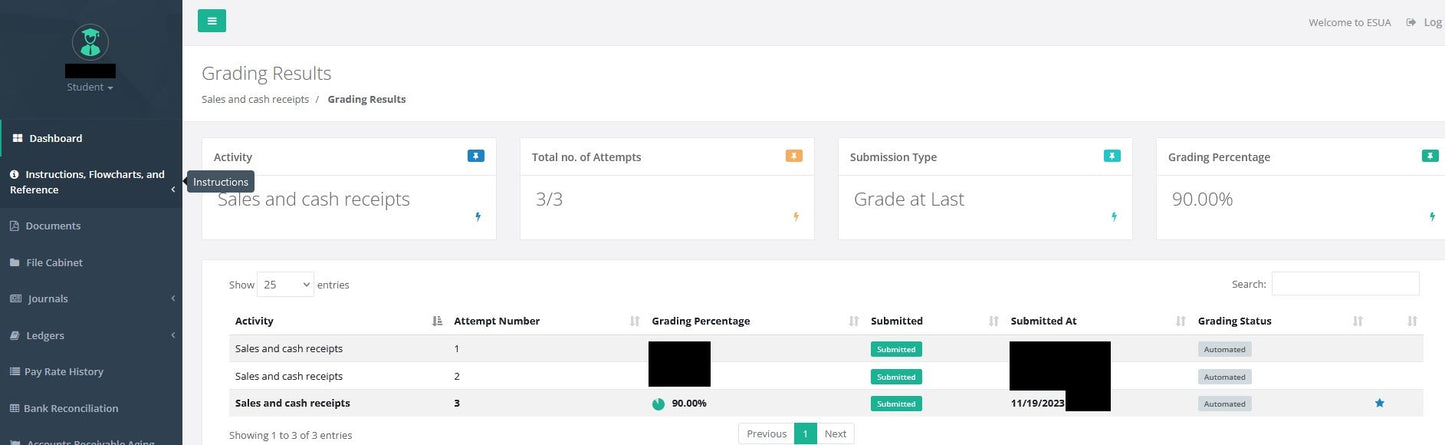Open the Show entries dropdown

[285, 284]
